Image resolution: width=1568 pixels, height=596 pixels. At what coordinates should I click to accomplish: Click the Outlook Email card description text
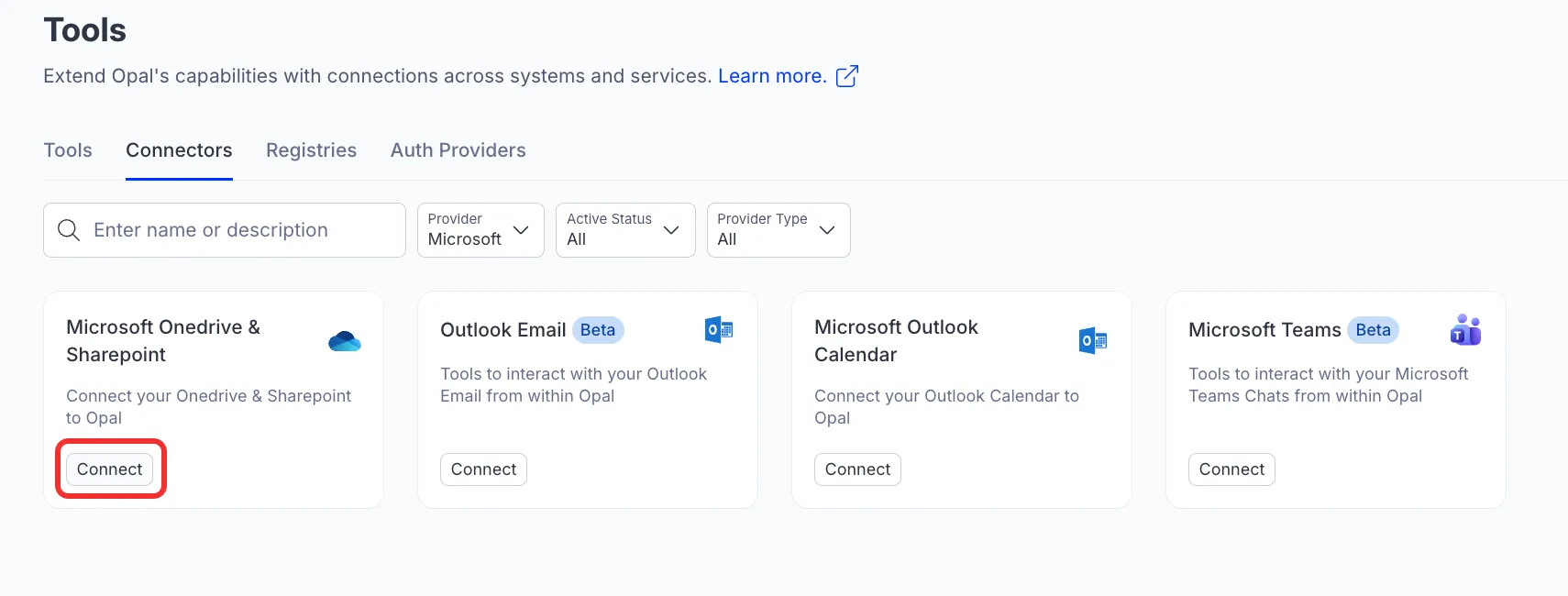click(573, 385)
